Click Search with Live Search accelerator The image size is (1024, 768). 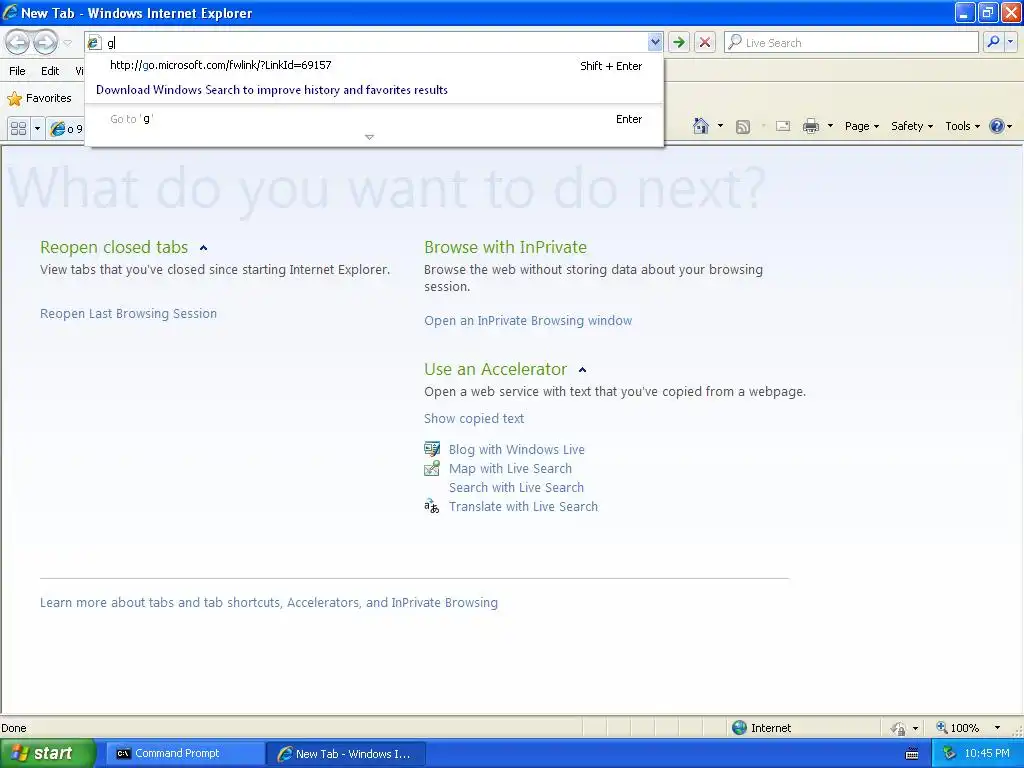click(516, 487)
